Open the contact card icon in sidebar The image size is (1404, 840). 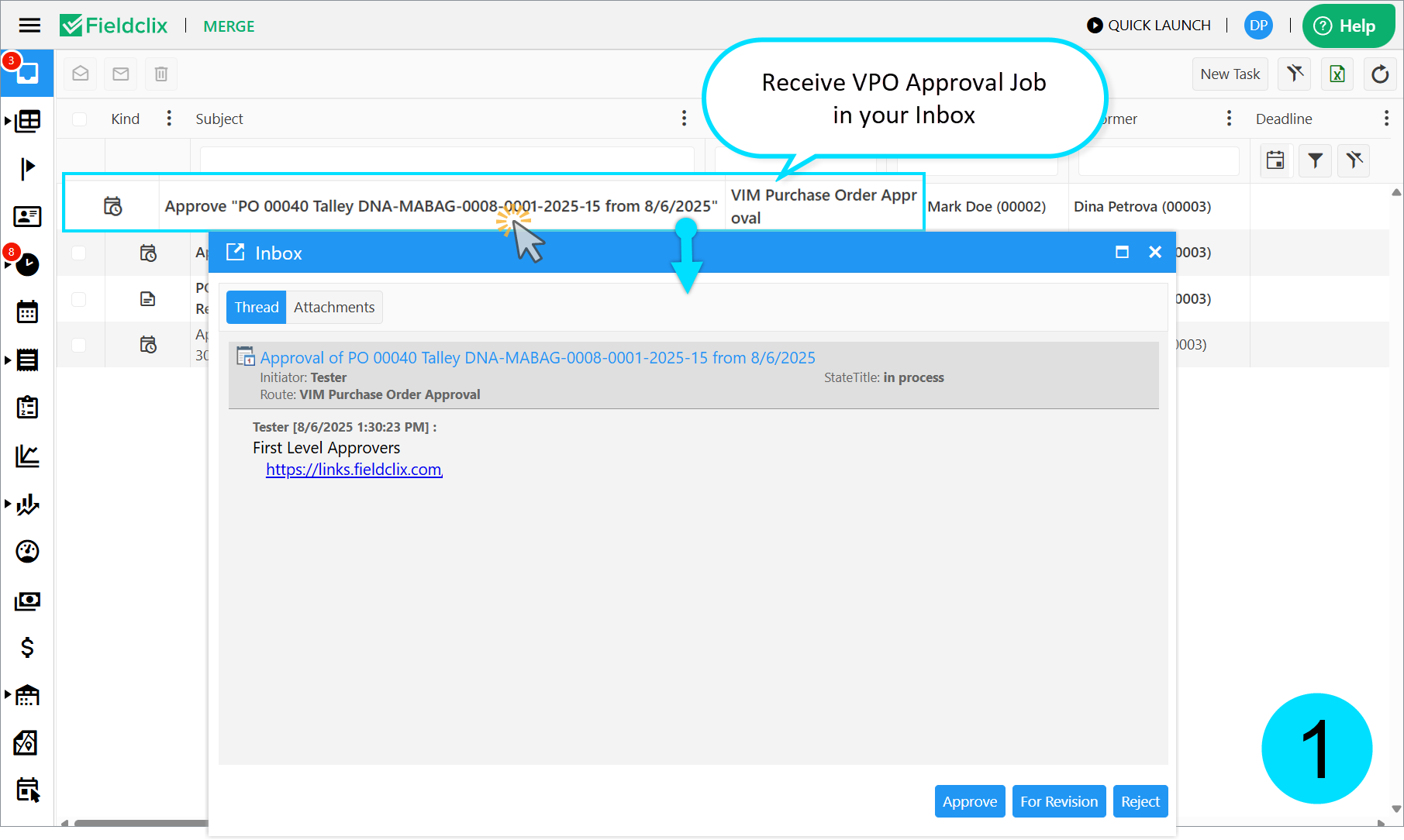pos(28,216)
